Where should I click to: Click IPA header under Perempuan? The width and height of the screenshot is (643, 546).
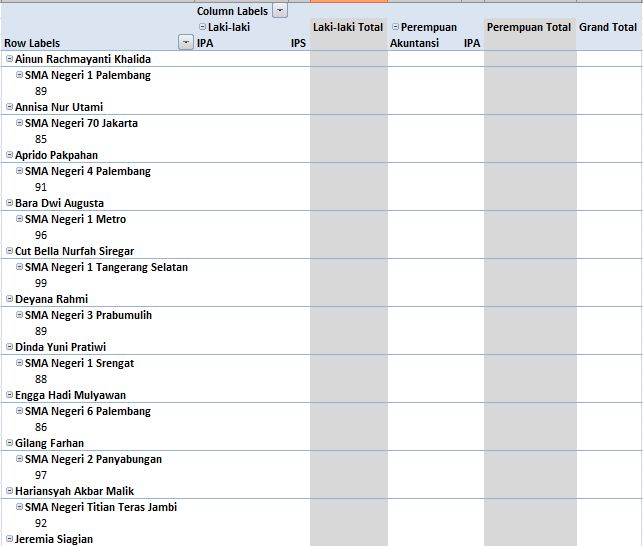[x=472, y=43]
